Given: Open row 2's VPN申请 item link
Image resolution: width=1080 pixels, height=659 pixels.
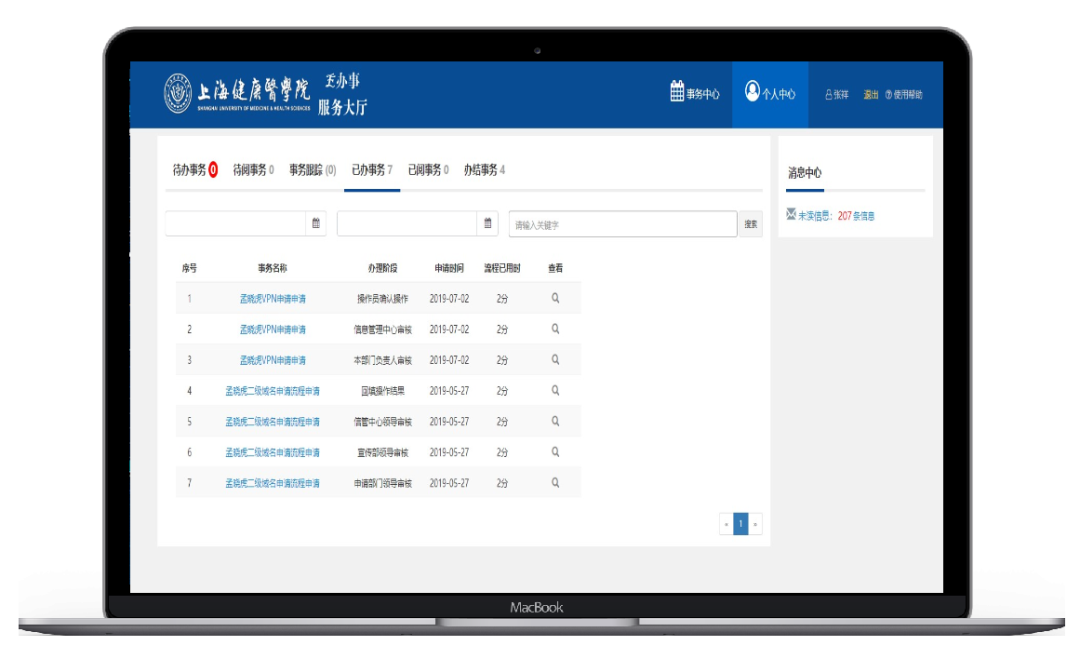Looking at the screenshot, I should click(272, 329).
